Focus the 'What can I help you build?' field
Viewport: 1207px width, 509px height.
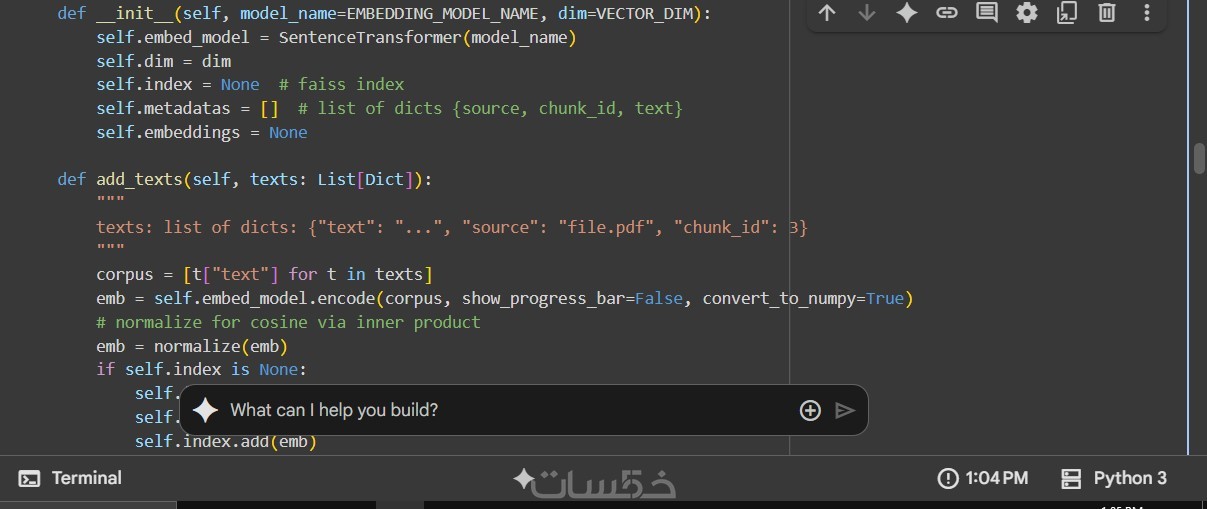[505, 410]
